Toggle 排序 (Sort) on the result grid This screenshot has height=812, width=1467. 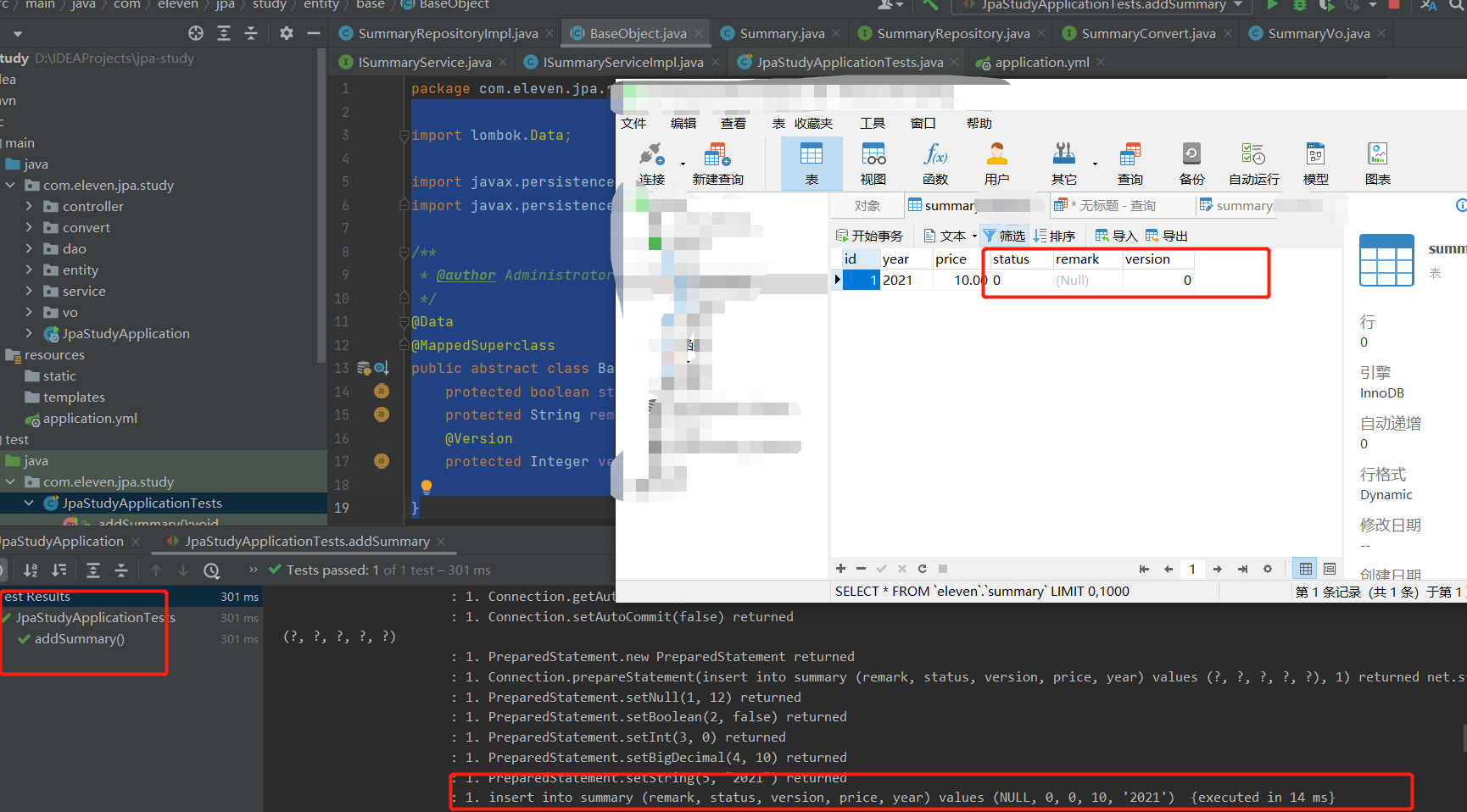coord(1056,236)
